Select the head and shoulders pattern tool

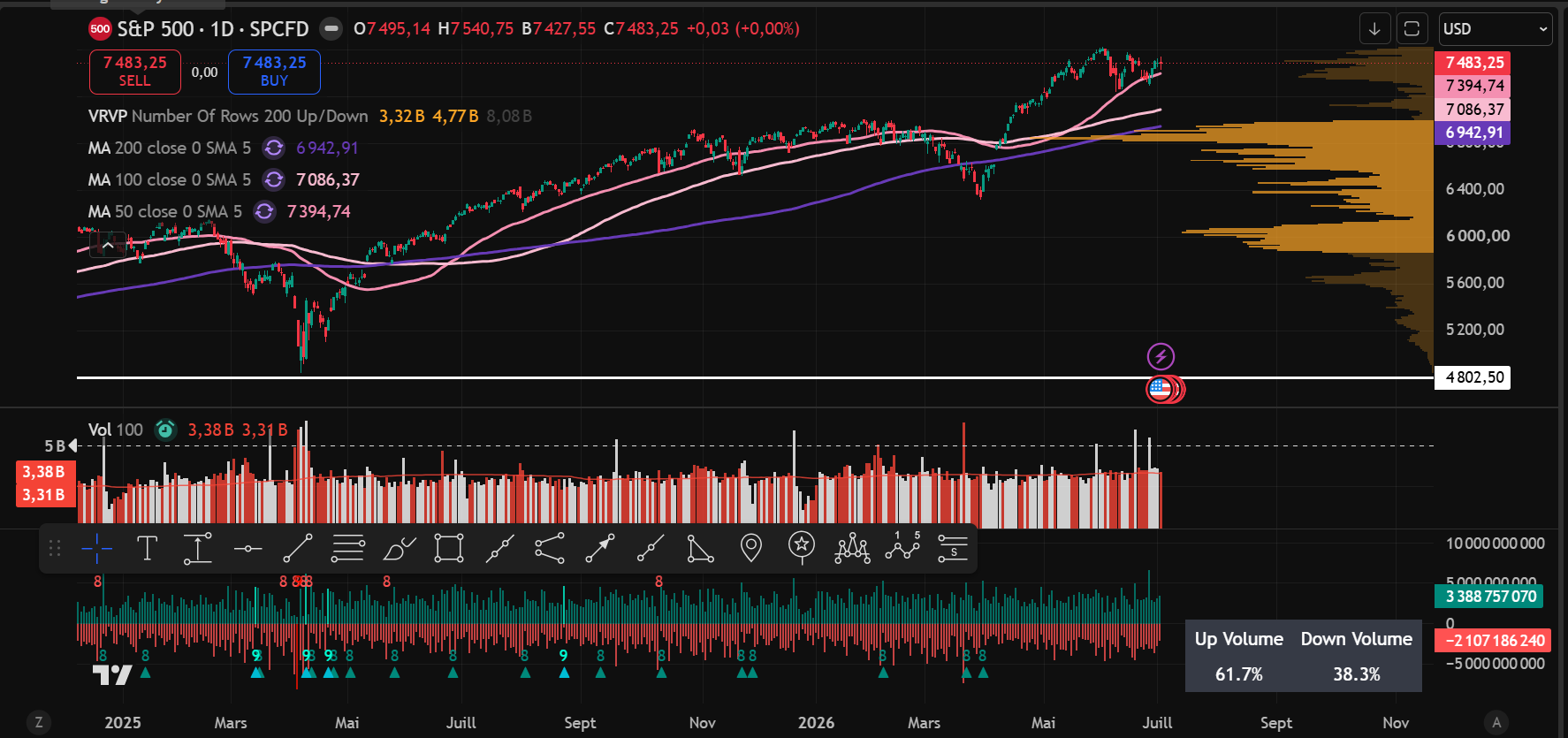point(852,549)
